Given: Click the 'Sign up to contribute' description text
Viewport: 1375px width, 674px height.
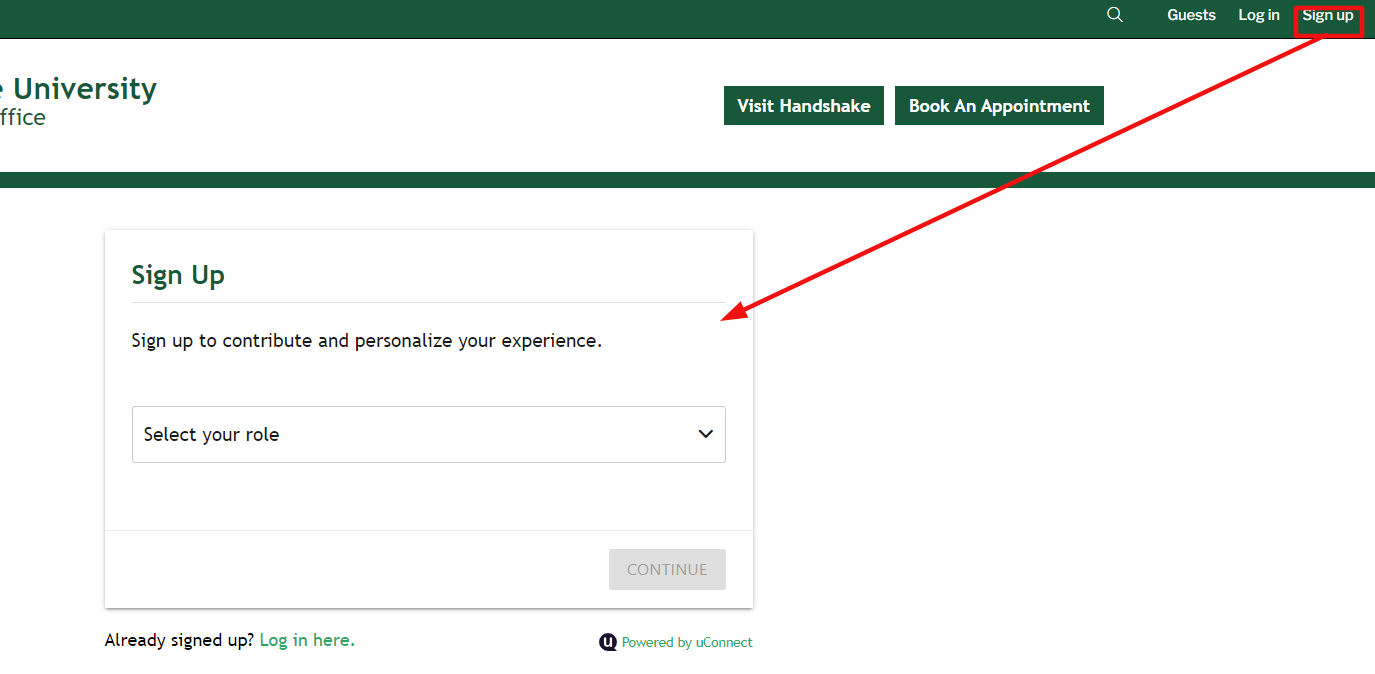Looking at the screenshot, I should pyautogui.click(x=366, y=341).
